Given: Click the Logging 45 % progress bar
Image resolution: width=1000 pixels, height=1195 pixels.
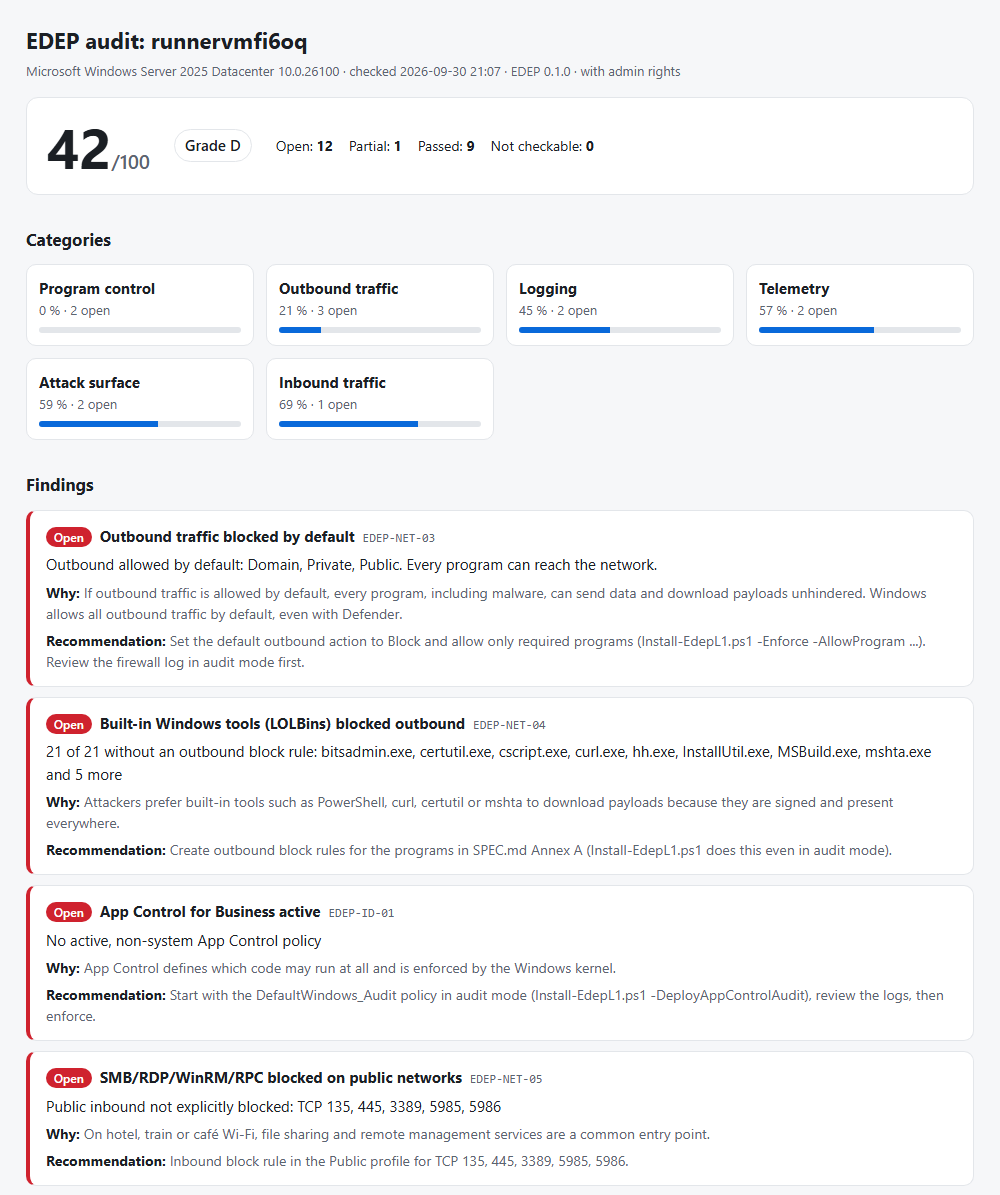Looking at the screenshot, I should point(620,330).
